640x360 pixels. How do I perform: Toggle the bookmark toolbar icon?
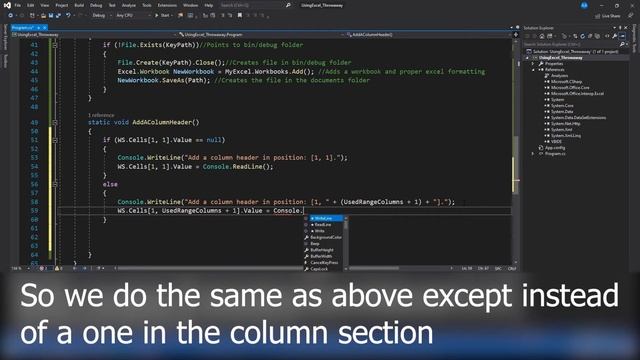[240, 16]
